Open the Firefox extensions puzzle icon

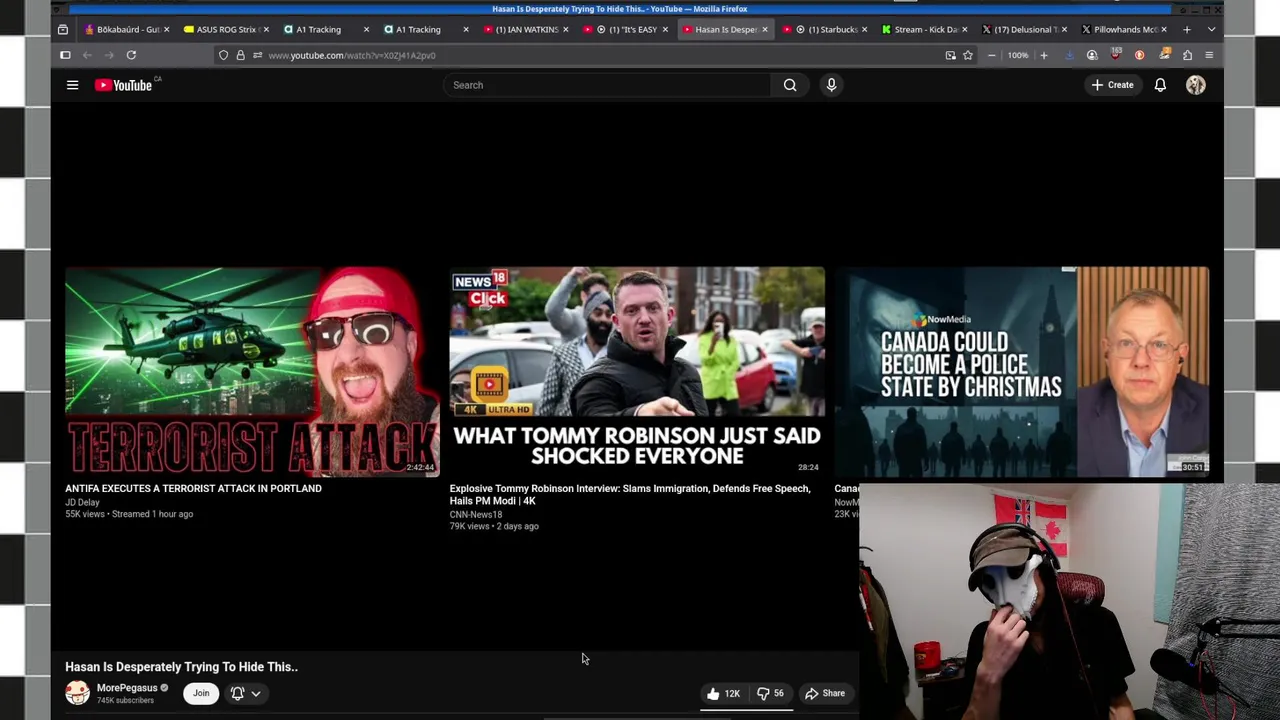pos(1187,55)
